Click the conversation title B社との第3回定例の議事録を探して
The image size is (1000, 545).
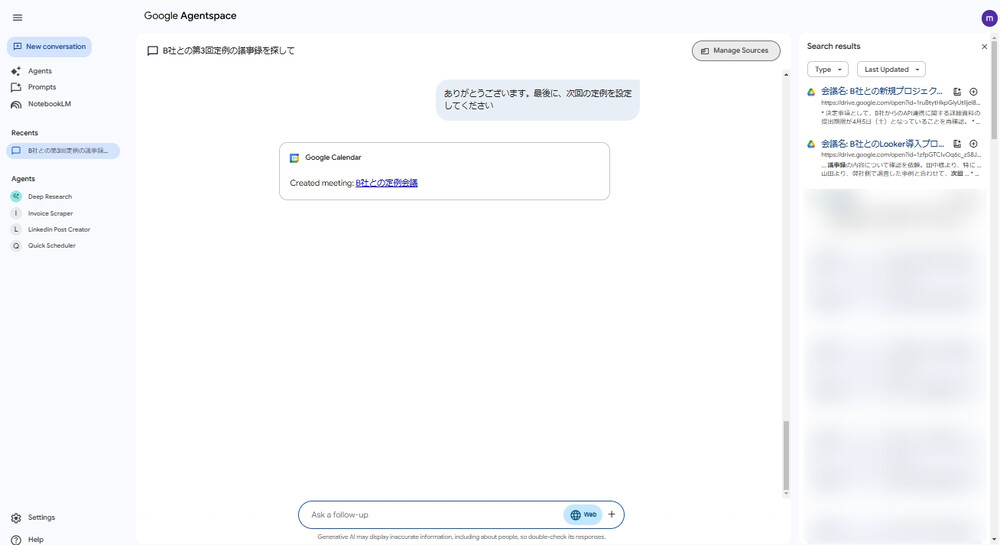228,51
